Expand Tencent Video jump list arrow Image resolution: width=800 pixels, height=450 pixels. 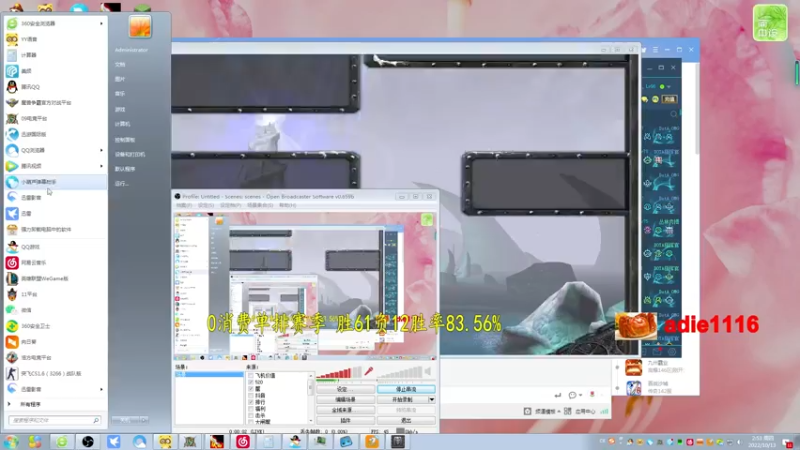(x=101, y=166)
